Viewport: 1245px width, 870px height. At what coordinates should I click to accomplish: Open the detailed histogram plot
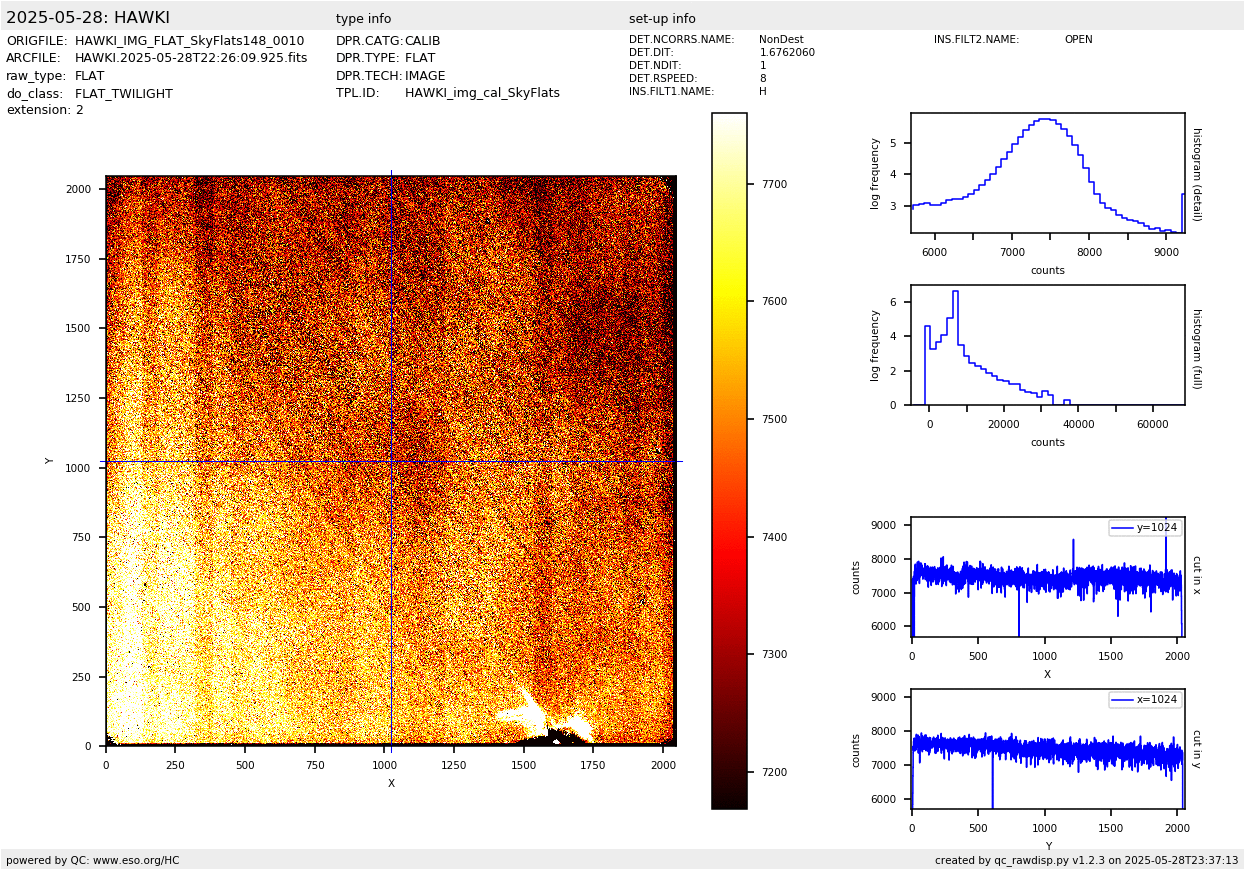pyautogui.click(x=1047, y=173)
